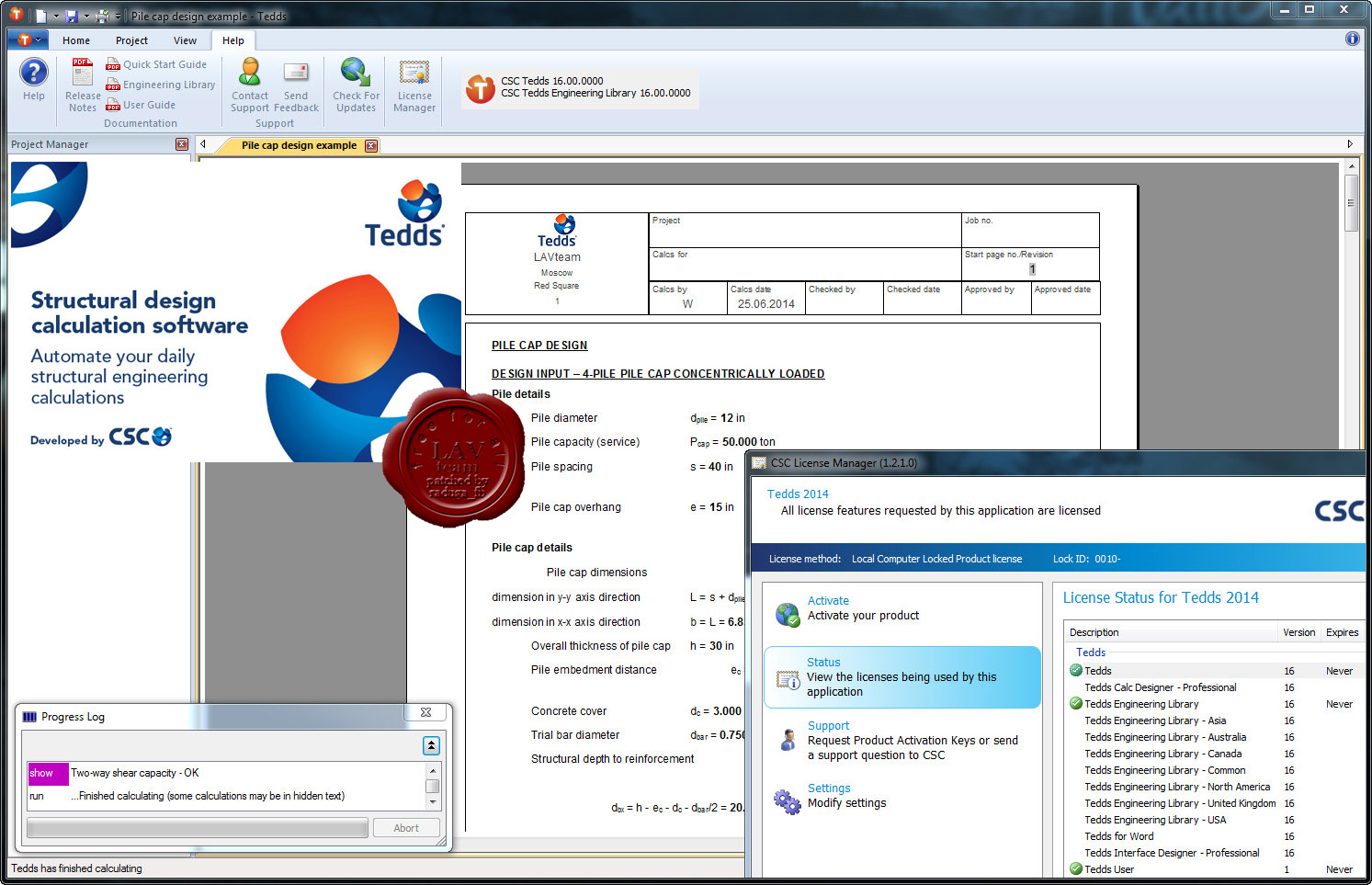
Task: Click the CSC License Manager title bar icon
Action: coord(759,462)
